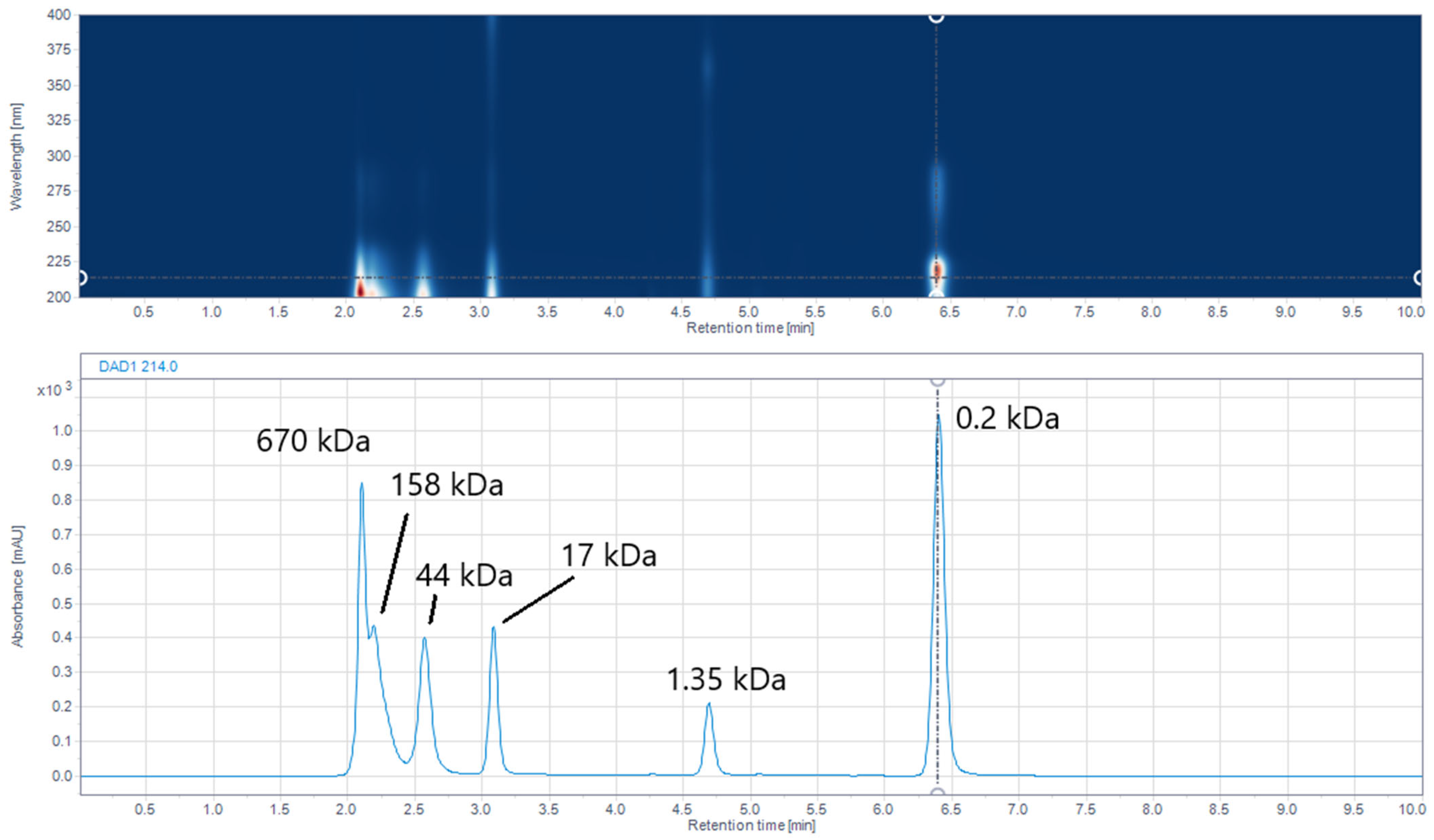Click the DAD1 214.0 signal label
1434x840 pixels.
(138, 367)
